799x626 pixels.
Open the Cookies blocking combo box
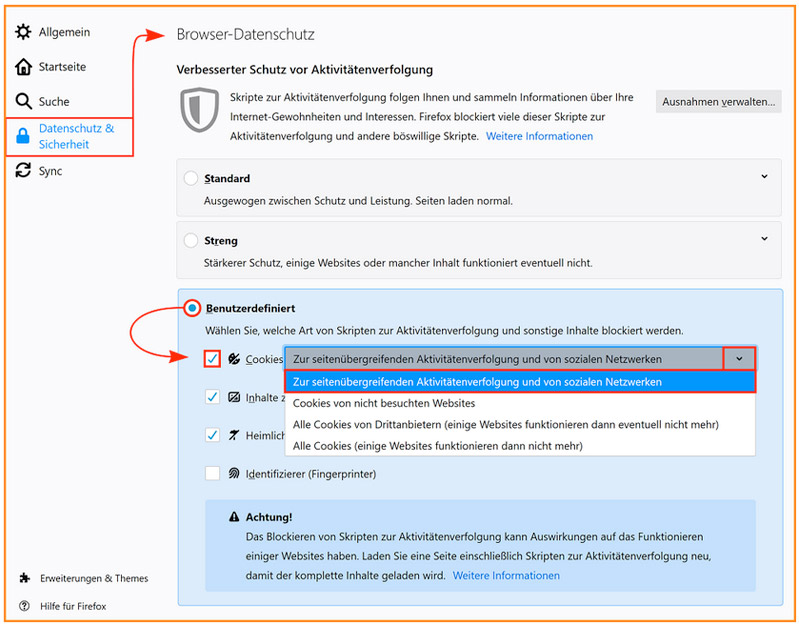[520, 359]
